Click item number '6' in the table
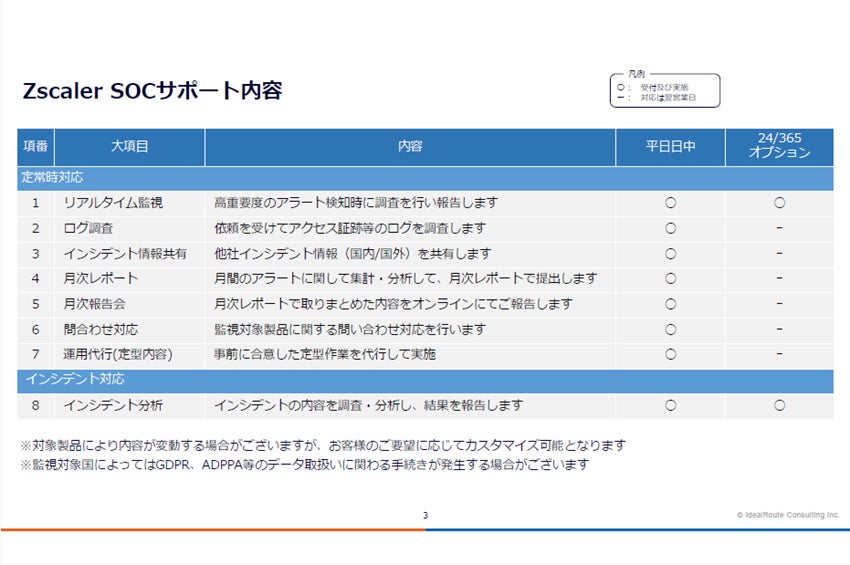The image size is (850, 565). (x=36, y=330)
